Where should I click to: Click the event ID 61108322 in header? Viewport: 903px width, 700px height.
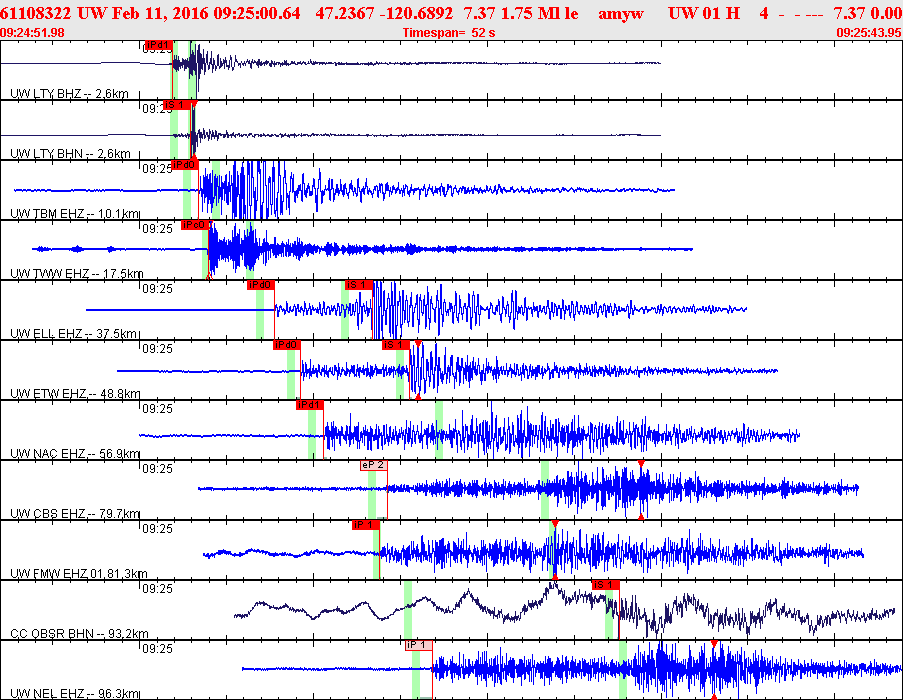[x=36, y=13]
